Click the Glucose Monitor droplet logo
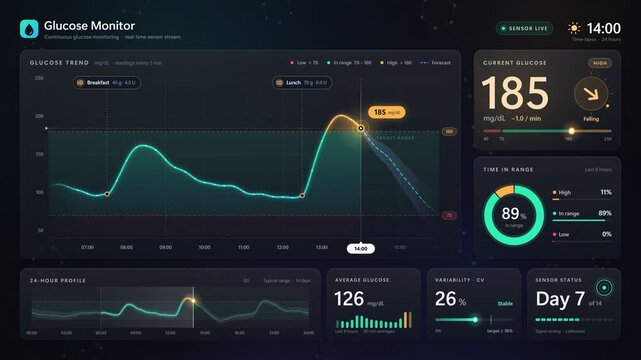The width and height of the screenshot is (641, 360). coord(29,29)
